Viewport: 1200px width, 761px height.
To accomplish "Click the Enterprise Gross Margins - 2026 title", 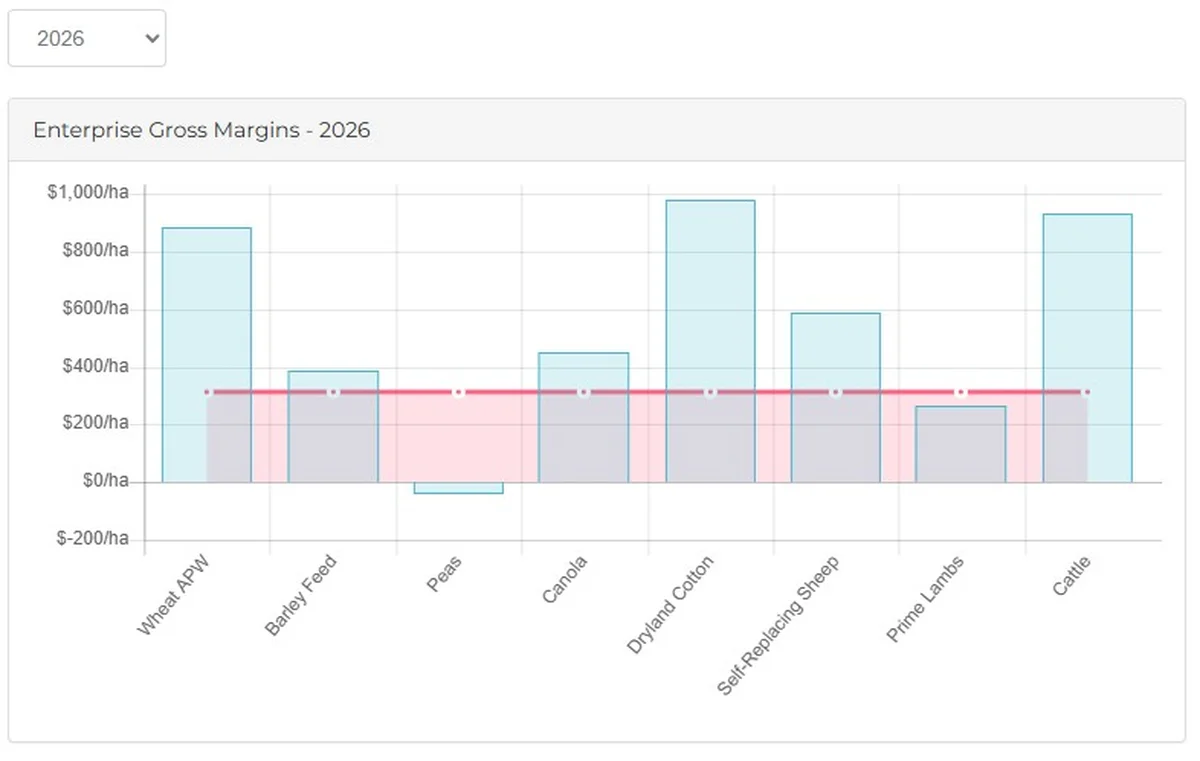I will 202,130.
